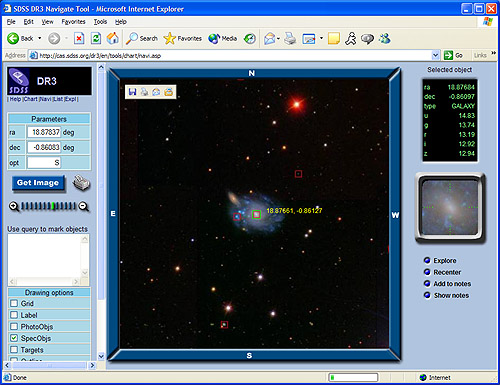This screenshot has width=500, height=385.
Task: Click the folder icon over sky image
Action: tap(169, 92)
